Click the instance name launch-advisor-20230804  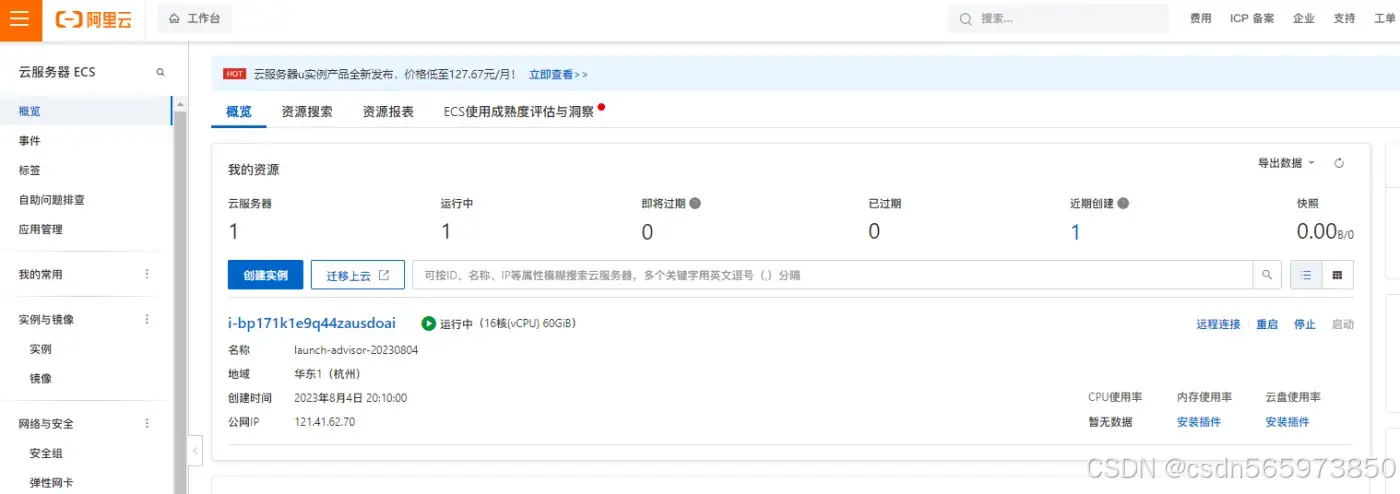(x=356, y=350)
